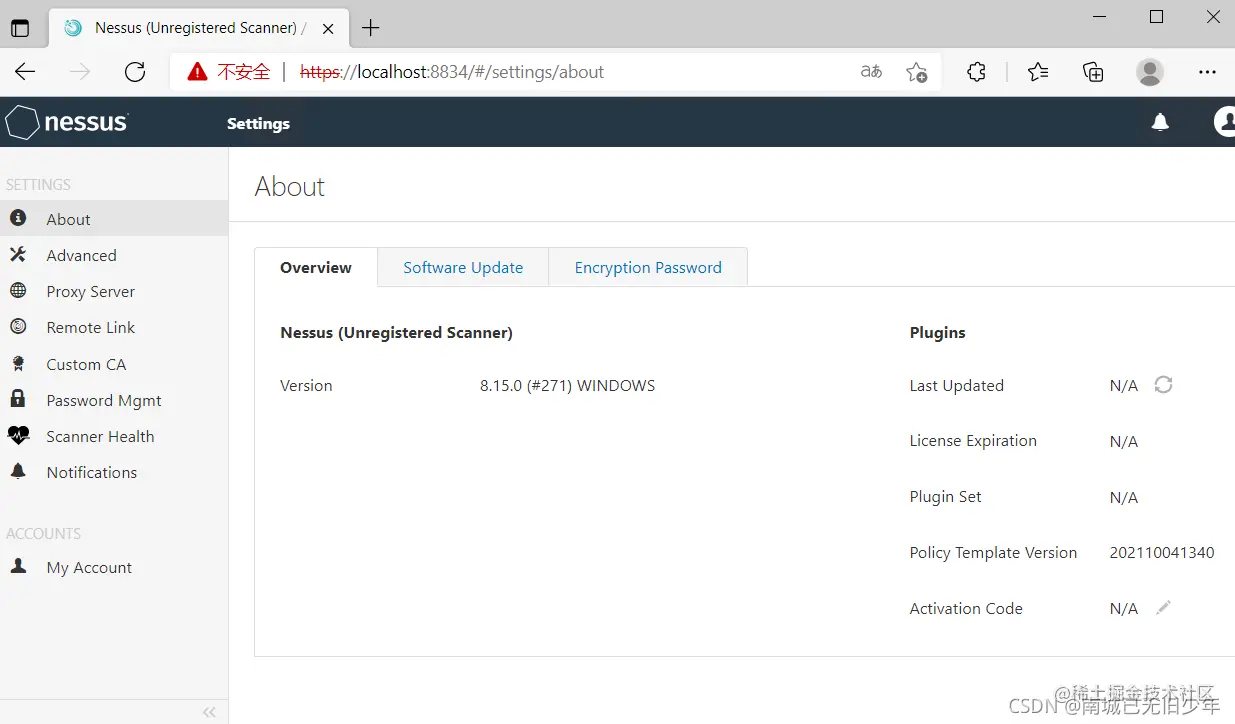Click the translate icon in address bar
Image resolution: width=1235 pixels, height=724 pixels.
(x=871, y=72)
